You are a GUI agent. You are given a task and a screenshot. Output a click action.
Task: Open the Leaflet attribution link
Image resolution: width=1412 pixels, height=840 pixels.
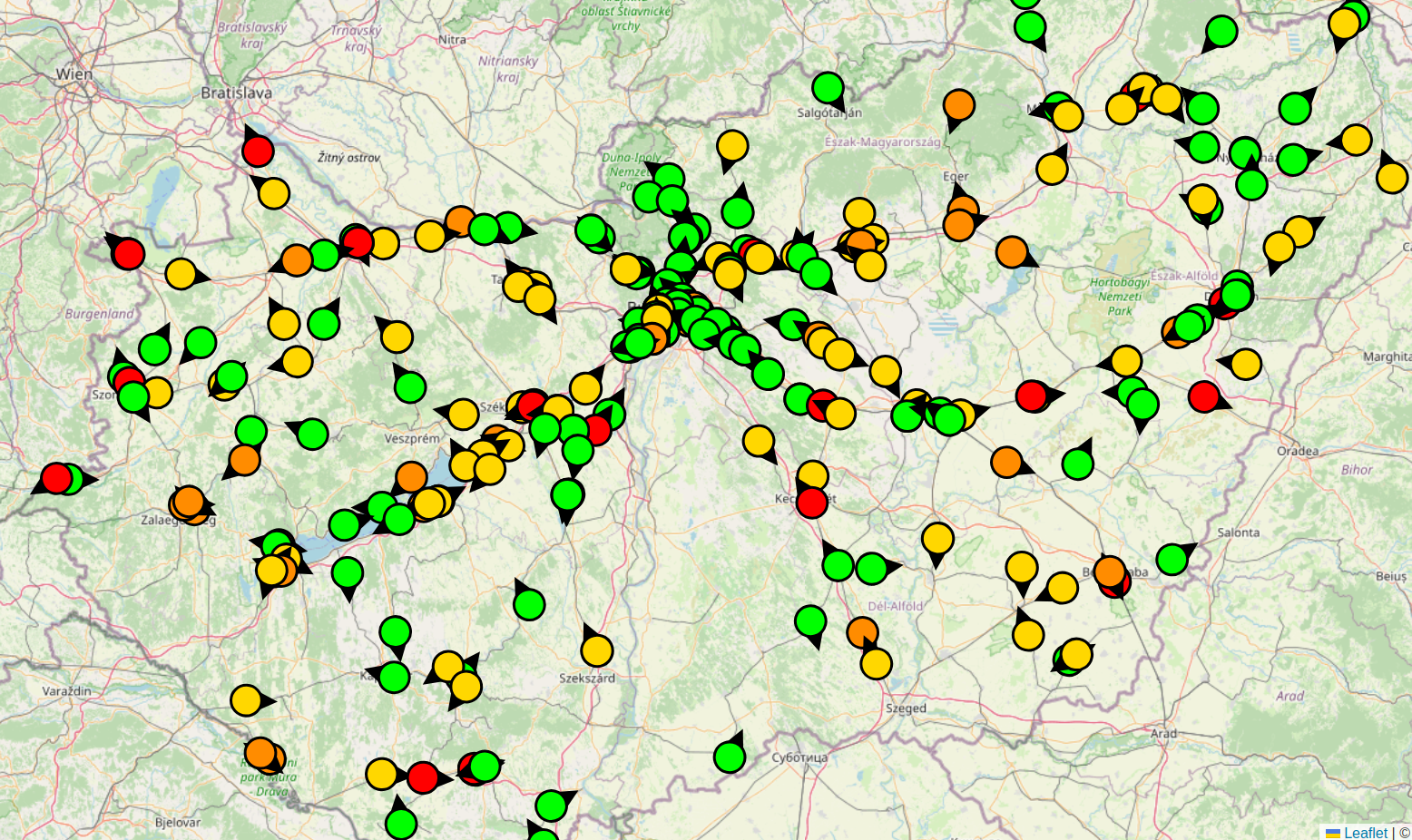pos(1365,833)
